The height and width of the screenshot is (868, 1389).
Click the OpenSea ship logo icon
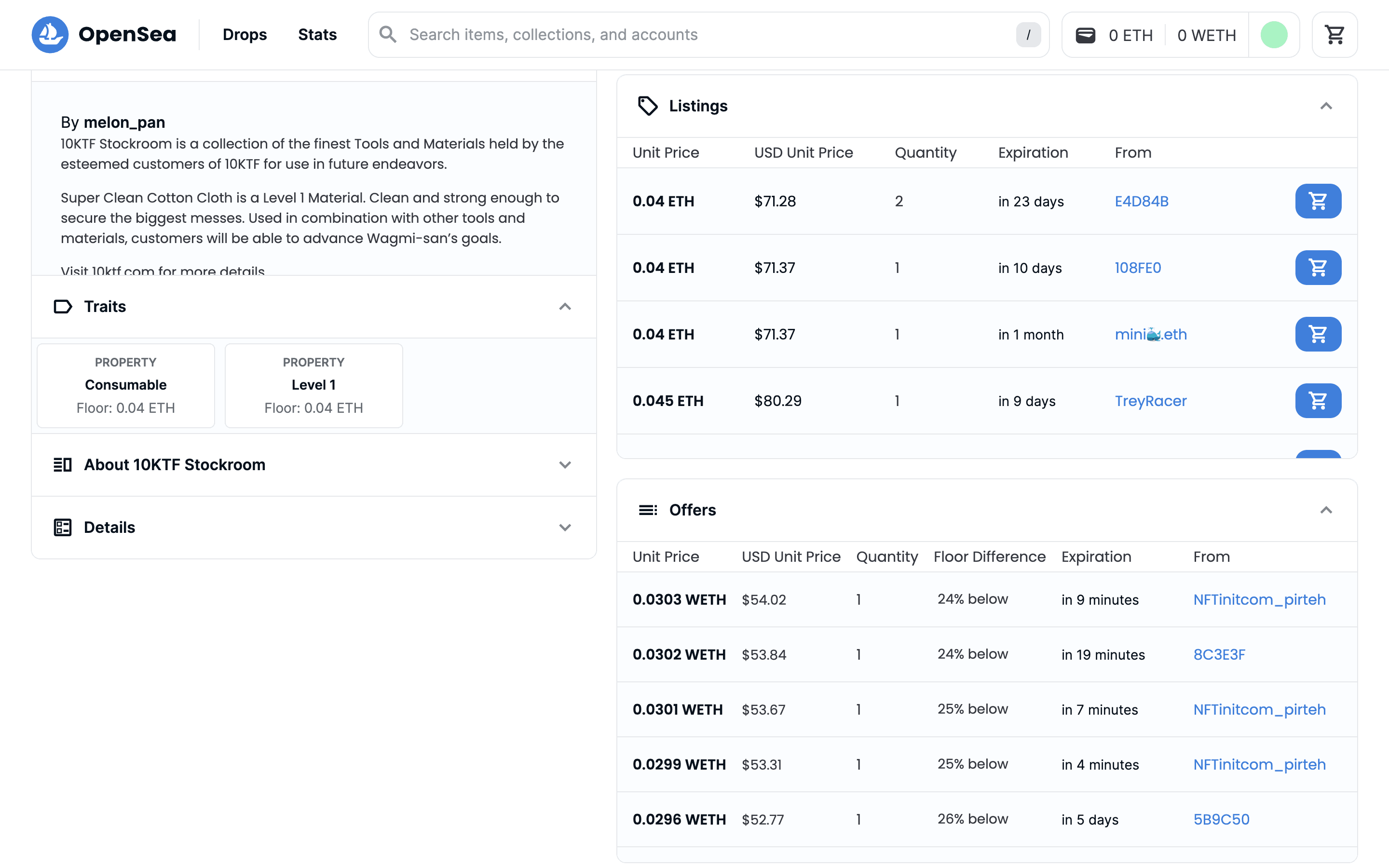click(50, 34)
